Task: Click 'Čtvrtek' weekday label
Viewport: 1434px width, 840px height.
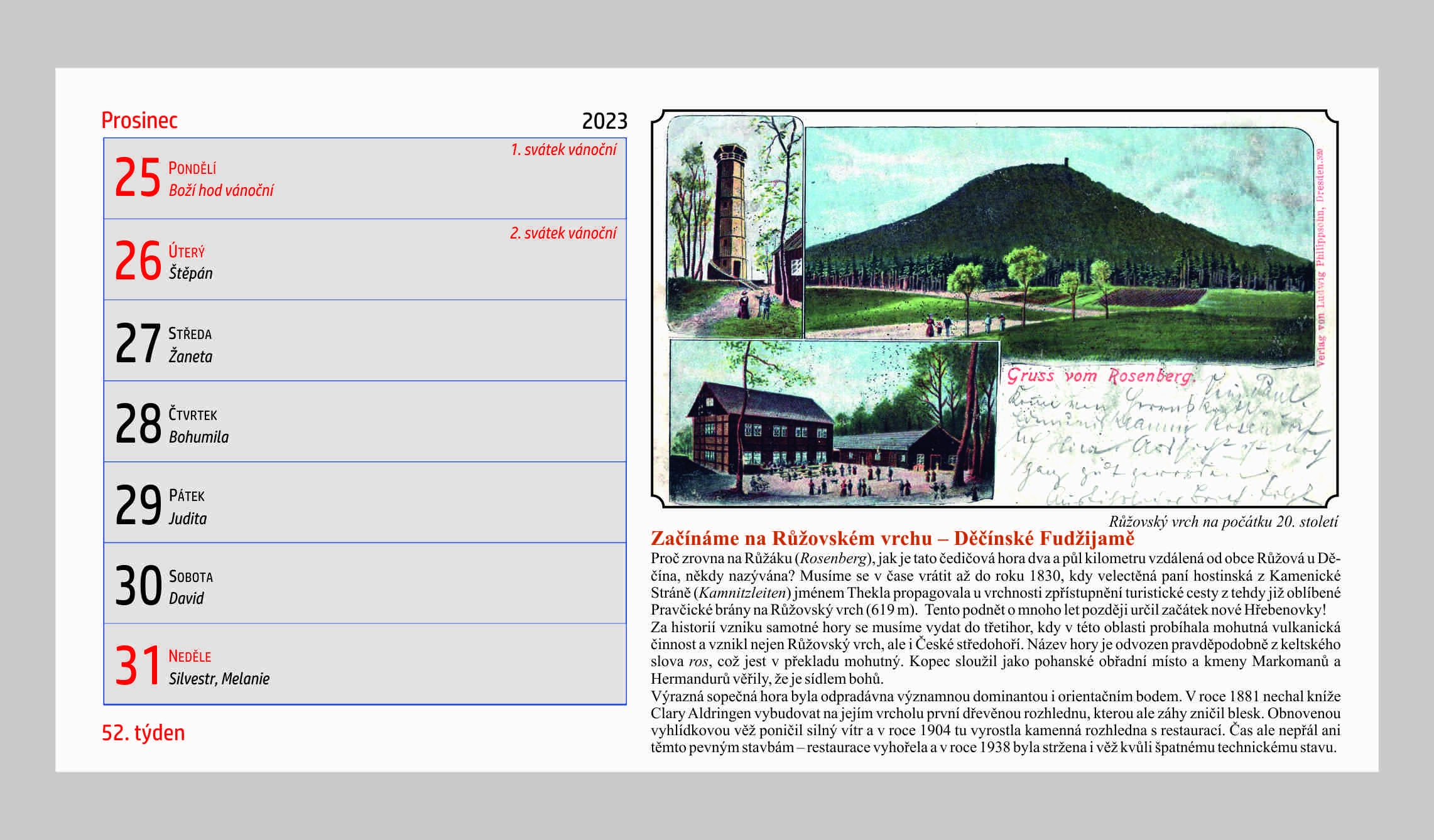Action: [x=193, y=414]
